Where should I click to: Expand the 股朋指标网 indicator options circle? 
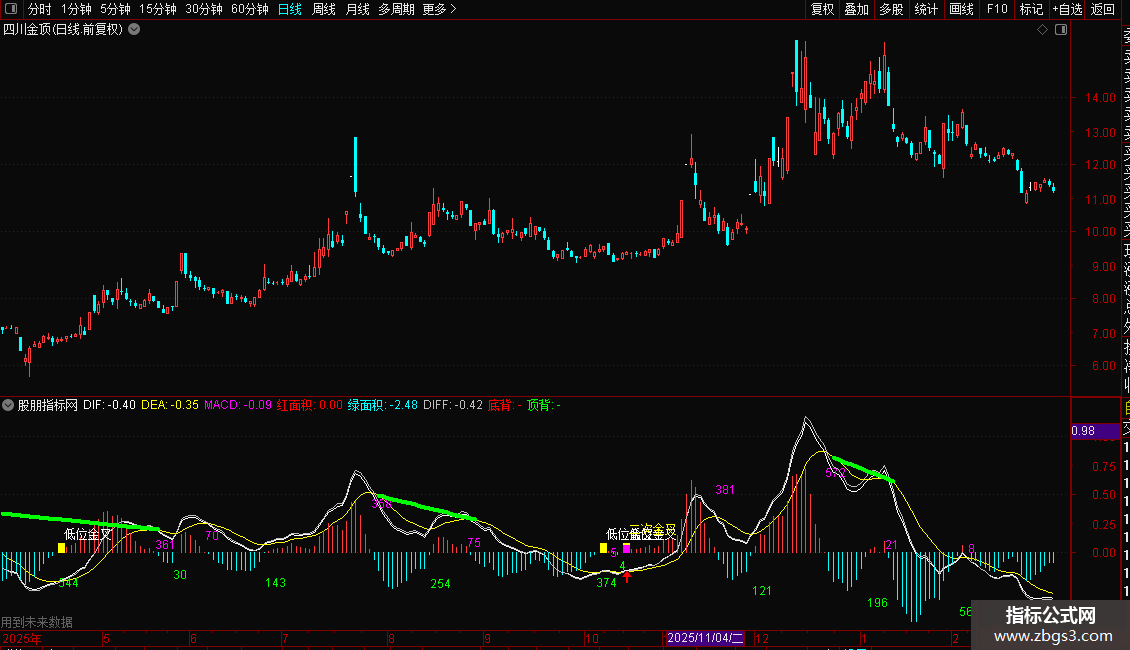tap(8, 405)
